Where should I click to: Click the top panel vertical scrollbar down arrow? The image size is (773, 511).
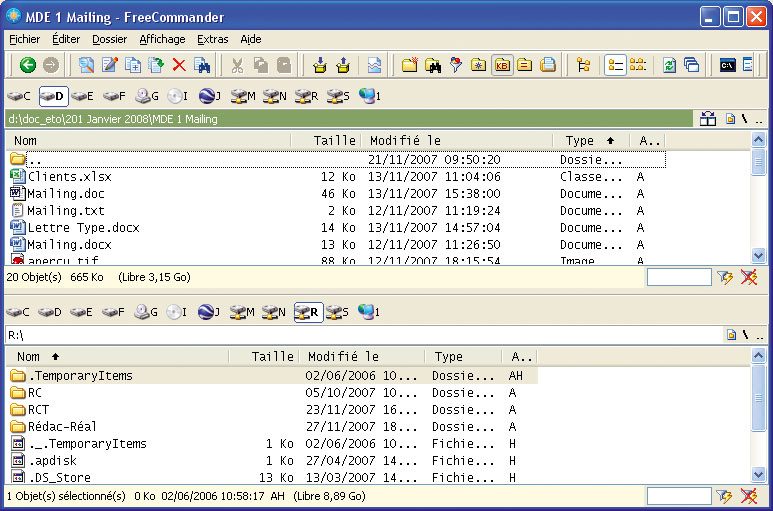(x=759, y=254)
